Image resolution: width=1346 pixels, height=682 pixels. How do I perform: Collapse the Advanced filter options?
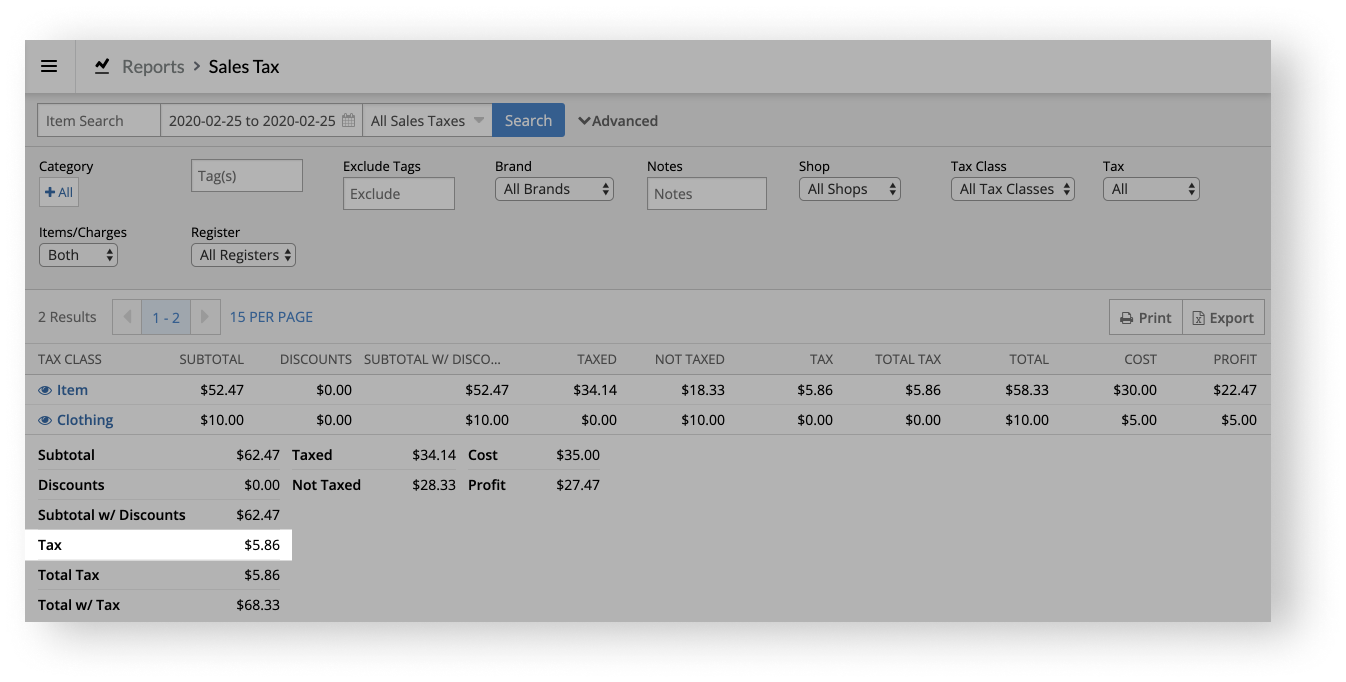[x=618, y=121]
